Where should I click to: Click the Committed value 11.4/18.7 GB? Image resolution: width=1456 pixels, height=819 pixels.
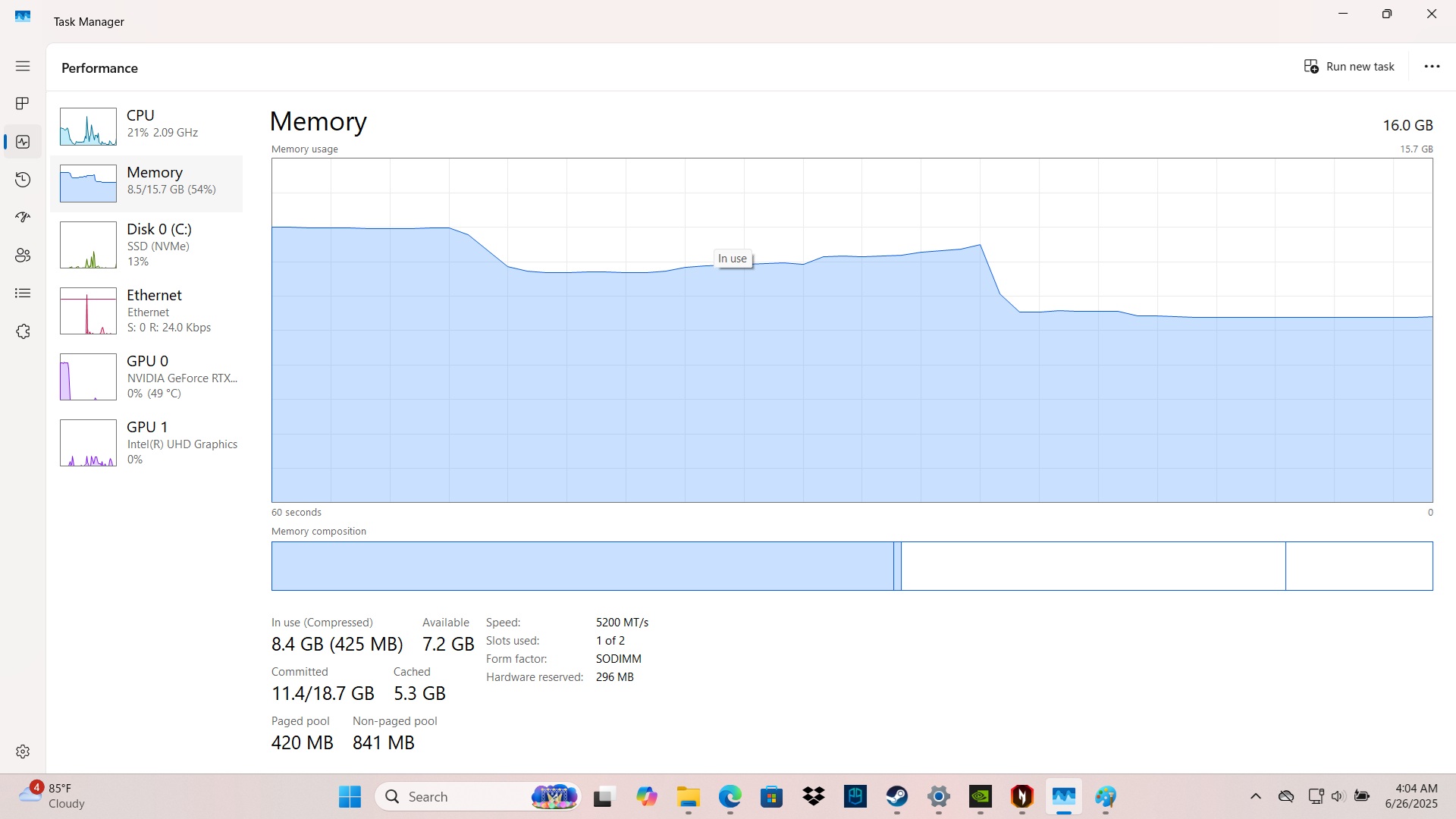[323, 694]
